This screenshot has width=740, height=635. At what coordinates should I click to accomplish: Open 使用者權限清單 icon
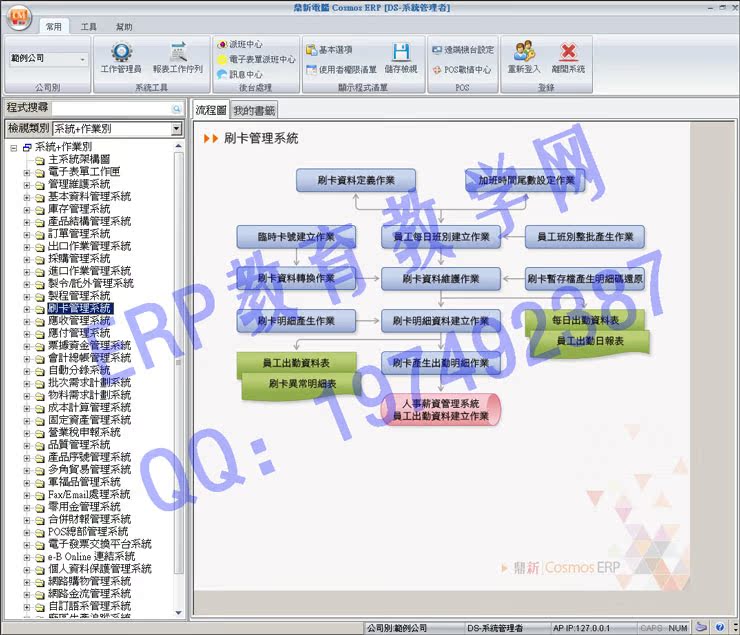311,69
